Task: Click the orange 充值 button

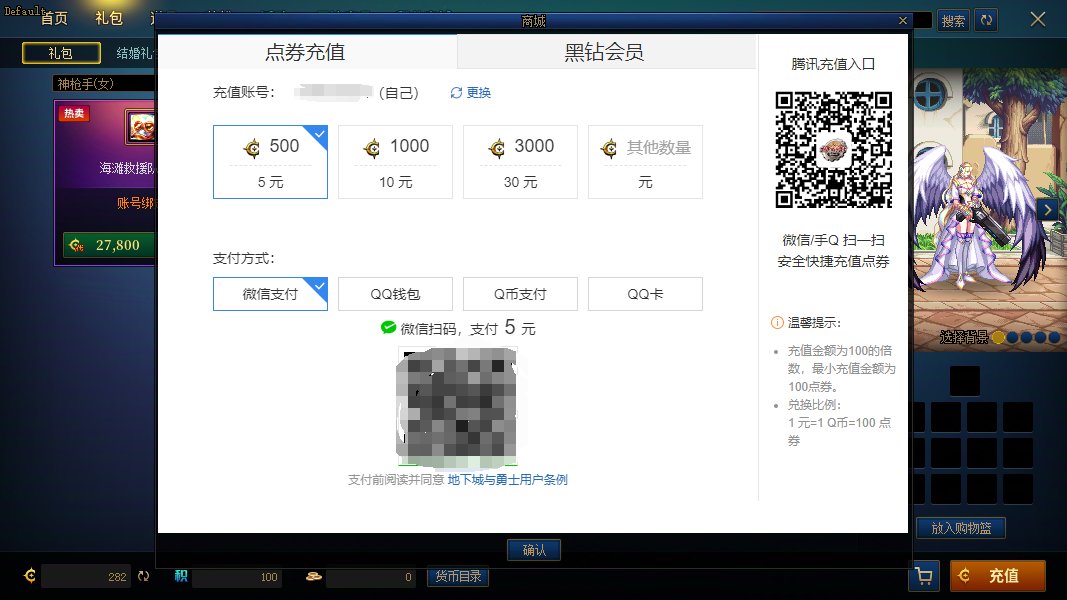Action: point(997,576)
